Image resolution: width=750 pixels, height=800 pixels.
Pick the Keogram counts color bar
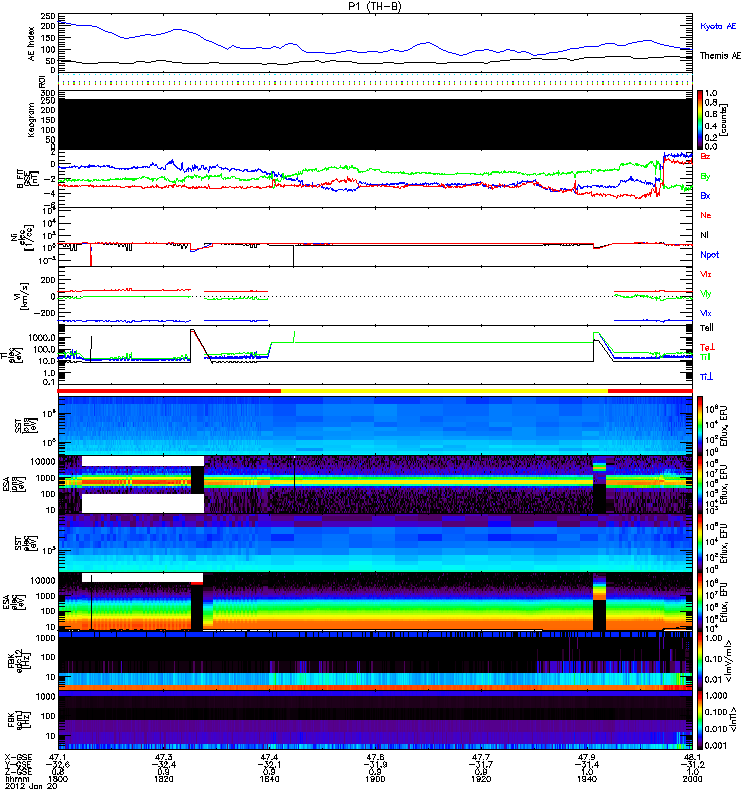point(700,120)
